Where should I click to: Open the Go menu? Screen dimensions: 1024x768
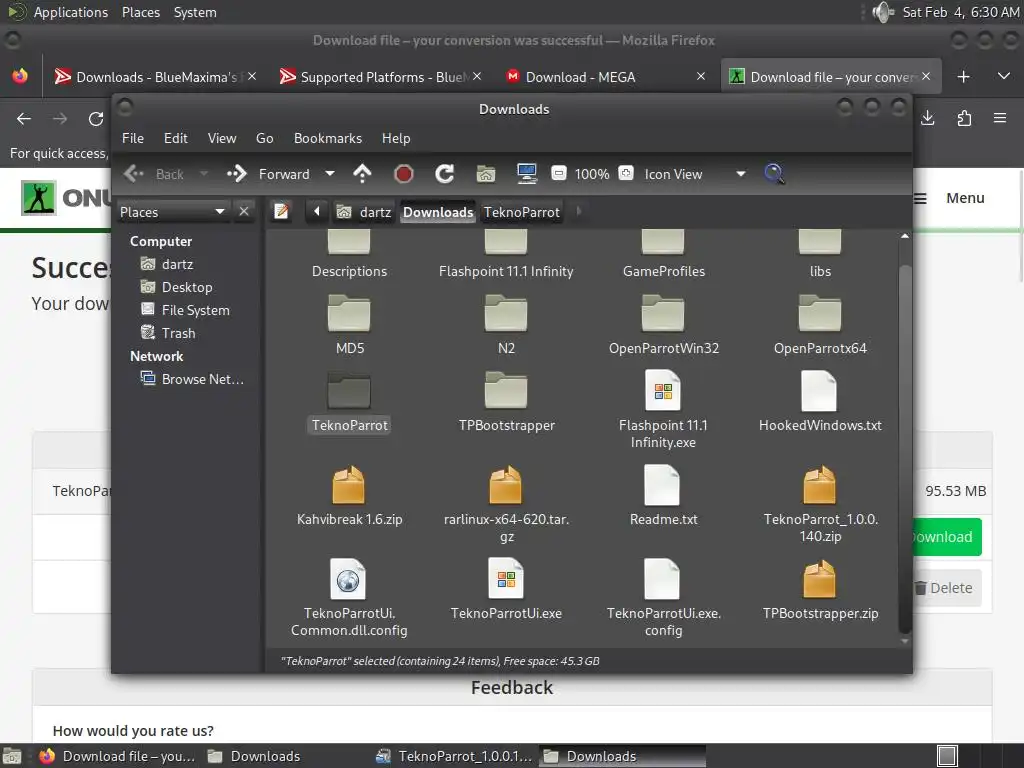point(264,138)
